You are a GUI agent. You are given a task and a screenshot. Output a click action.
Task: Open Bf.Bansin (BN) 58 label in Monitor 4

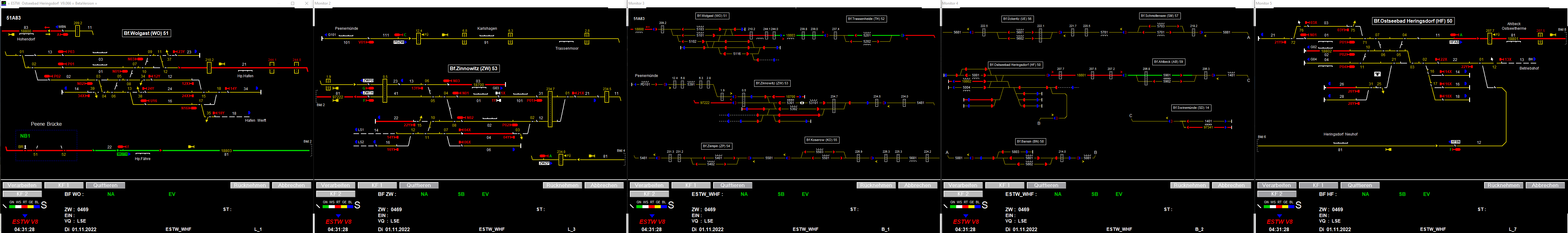click(x=1031, y=142)
